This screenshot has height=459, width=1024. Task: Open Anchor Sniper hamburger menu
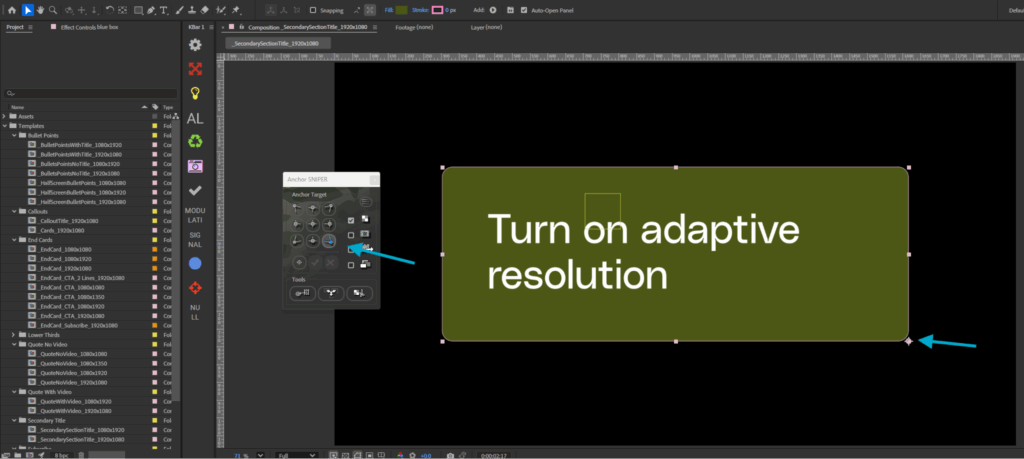coord(366,202)
